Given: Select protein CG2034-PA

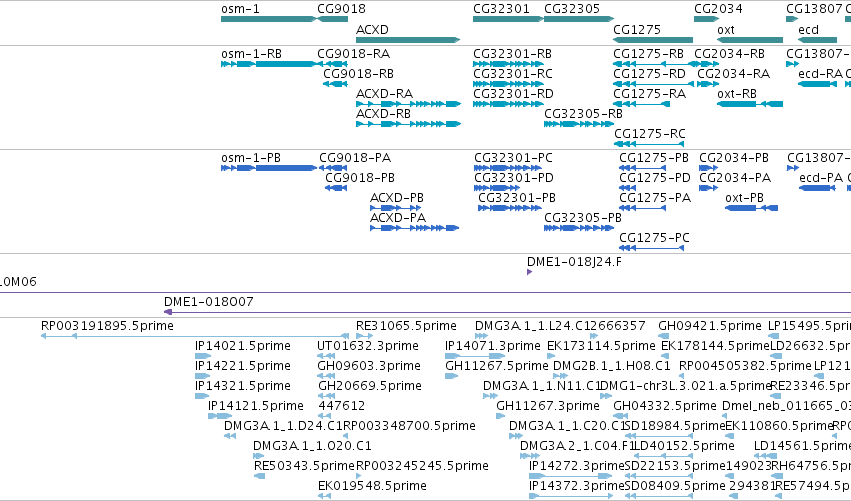Looking at the screenshot, I should (709, 188).
